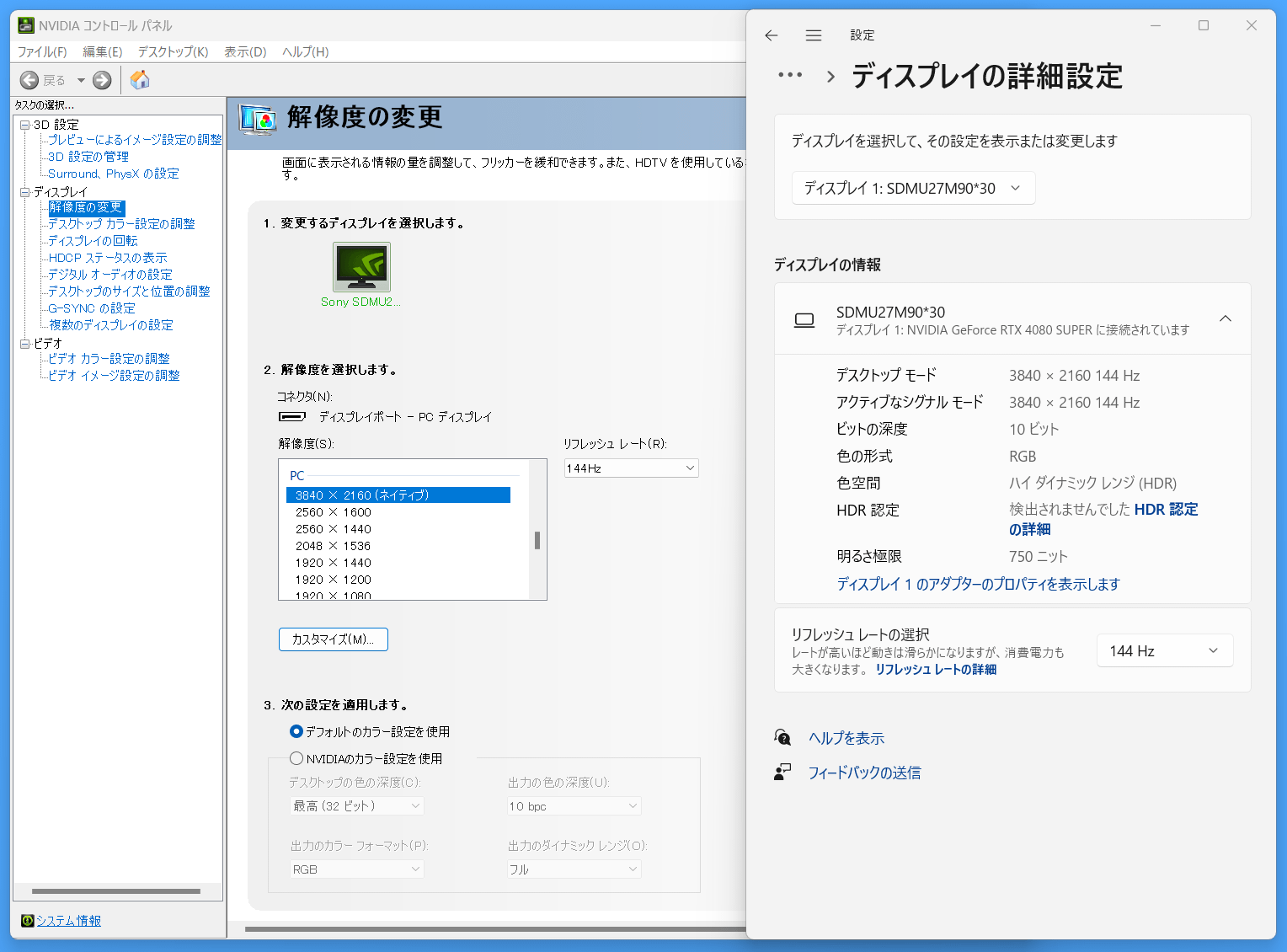Select デスクトップ カラー設定の調整 tree item
The width and height of the screenshot is (1287, 952).
121,224
